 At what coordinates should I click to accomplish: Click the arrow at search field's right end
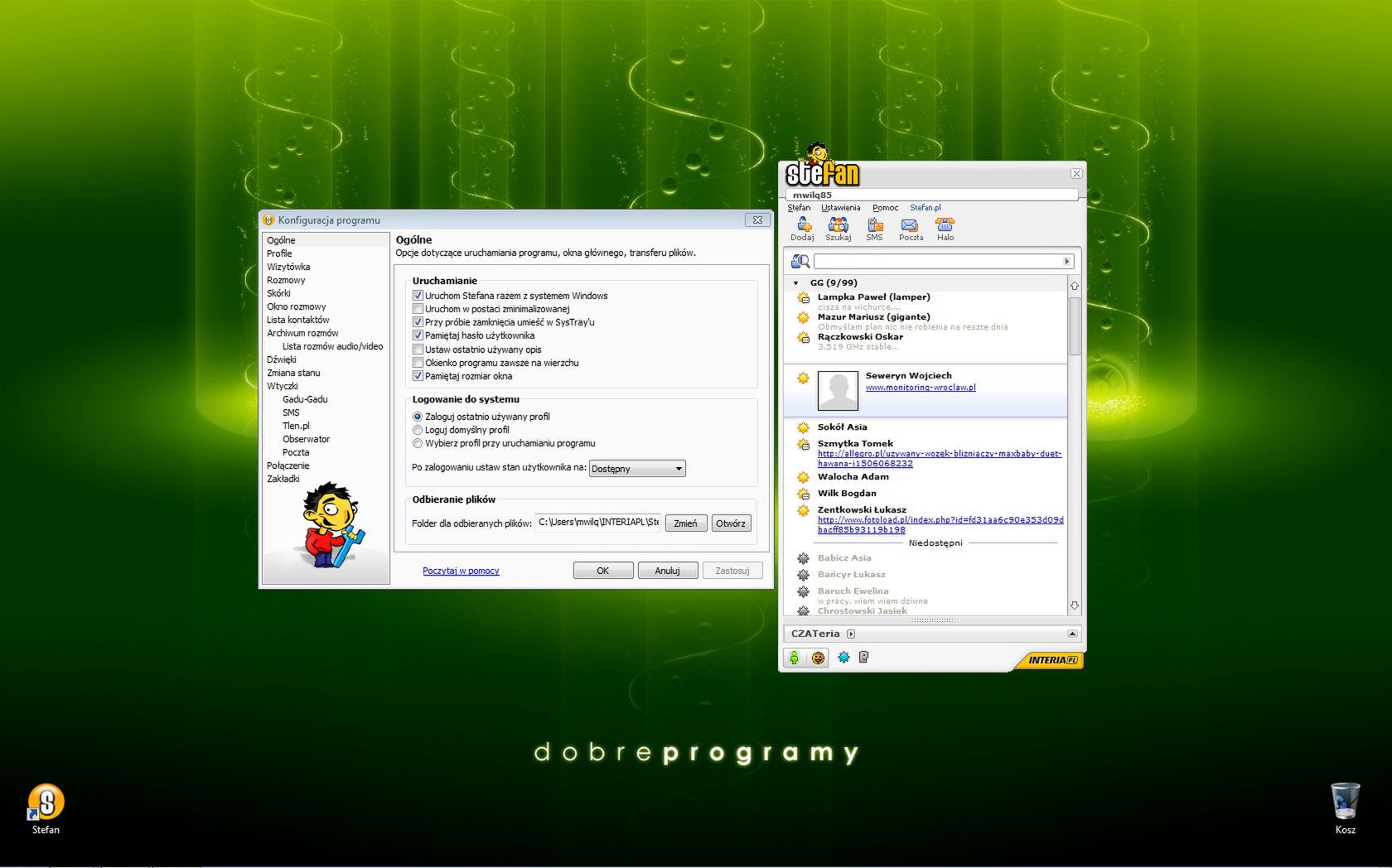tap(1067, 262)
